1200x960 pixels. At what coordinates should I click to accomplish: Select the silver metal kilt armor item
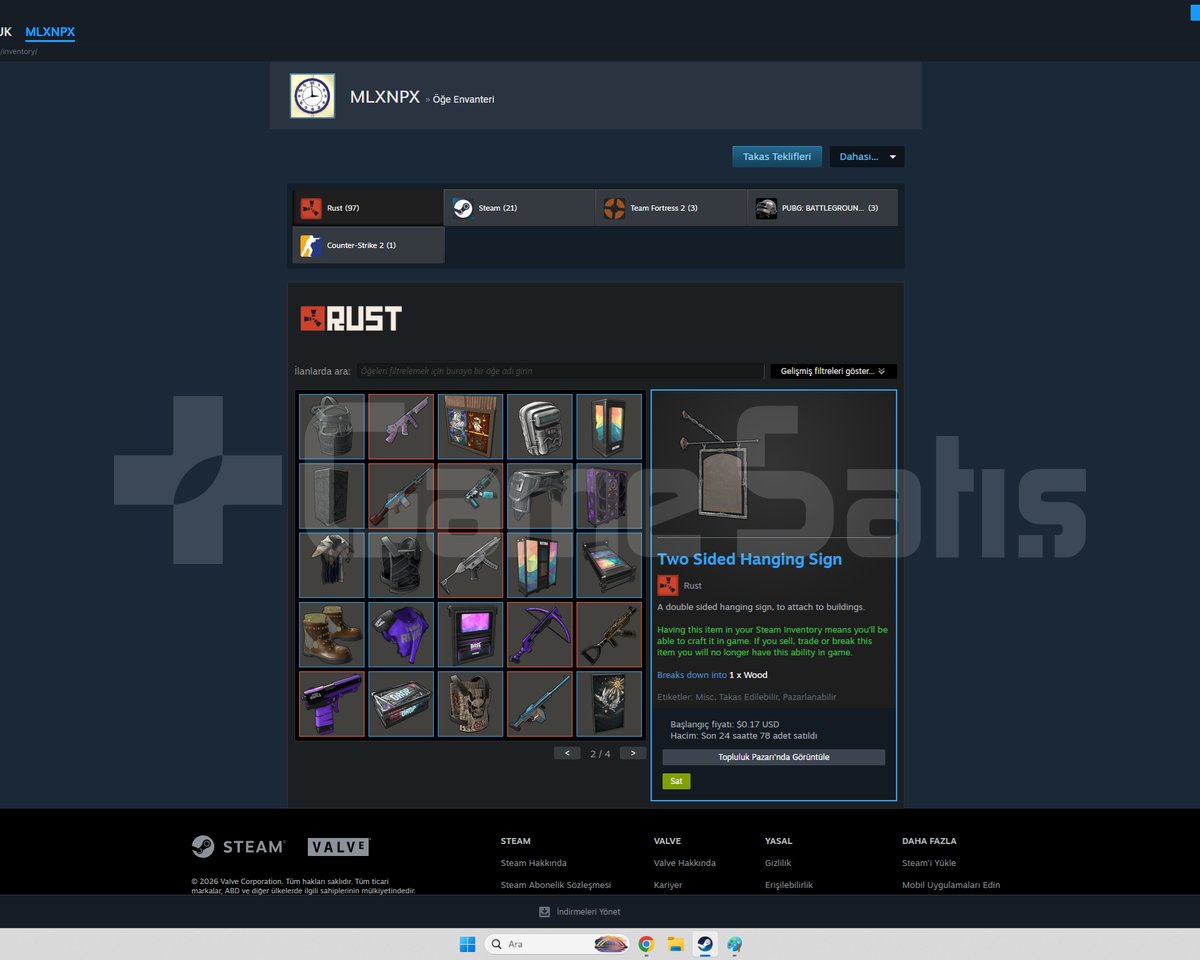[x=540, y=496]
